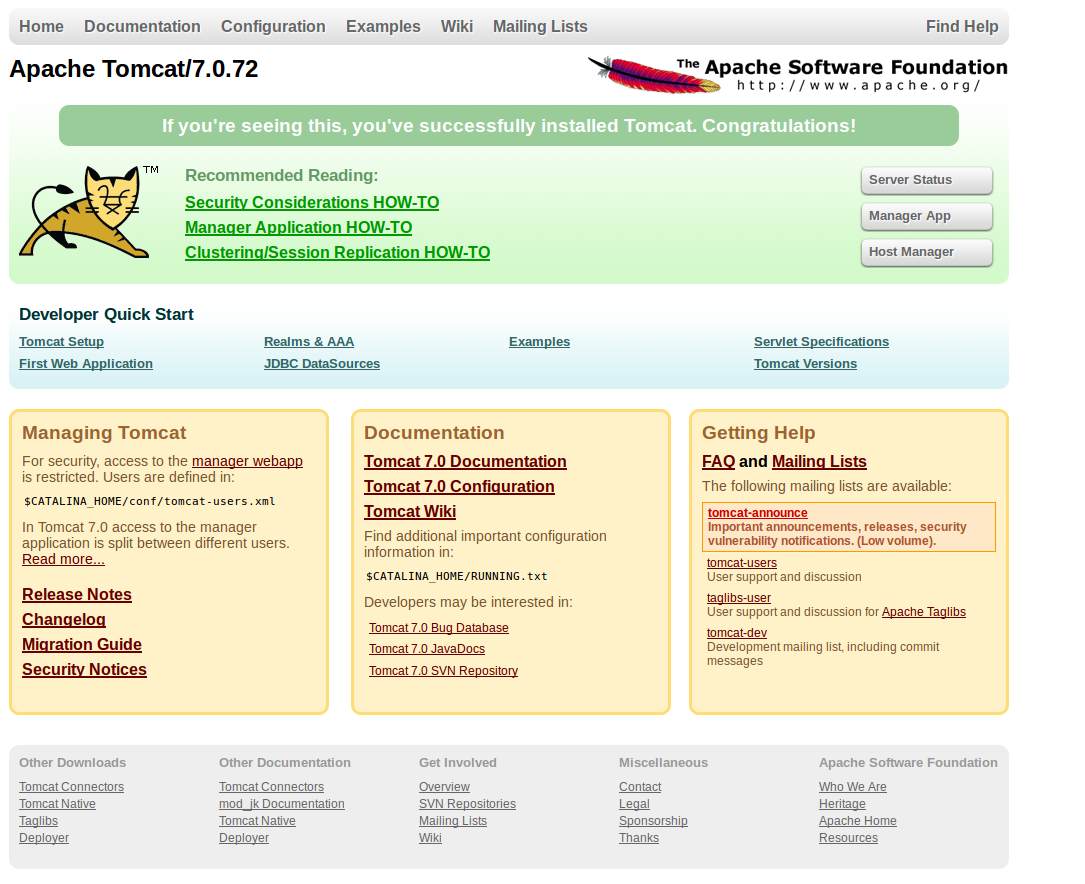Click the Thanks footer link
Image resolution: width=1085 pixels, height=884 pixels.
tap(639, 838)
